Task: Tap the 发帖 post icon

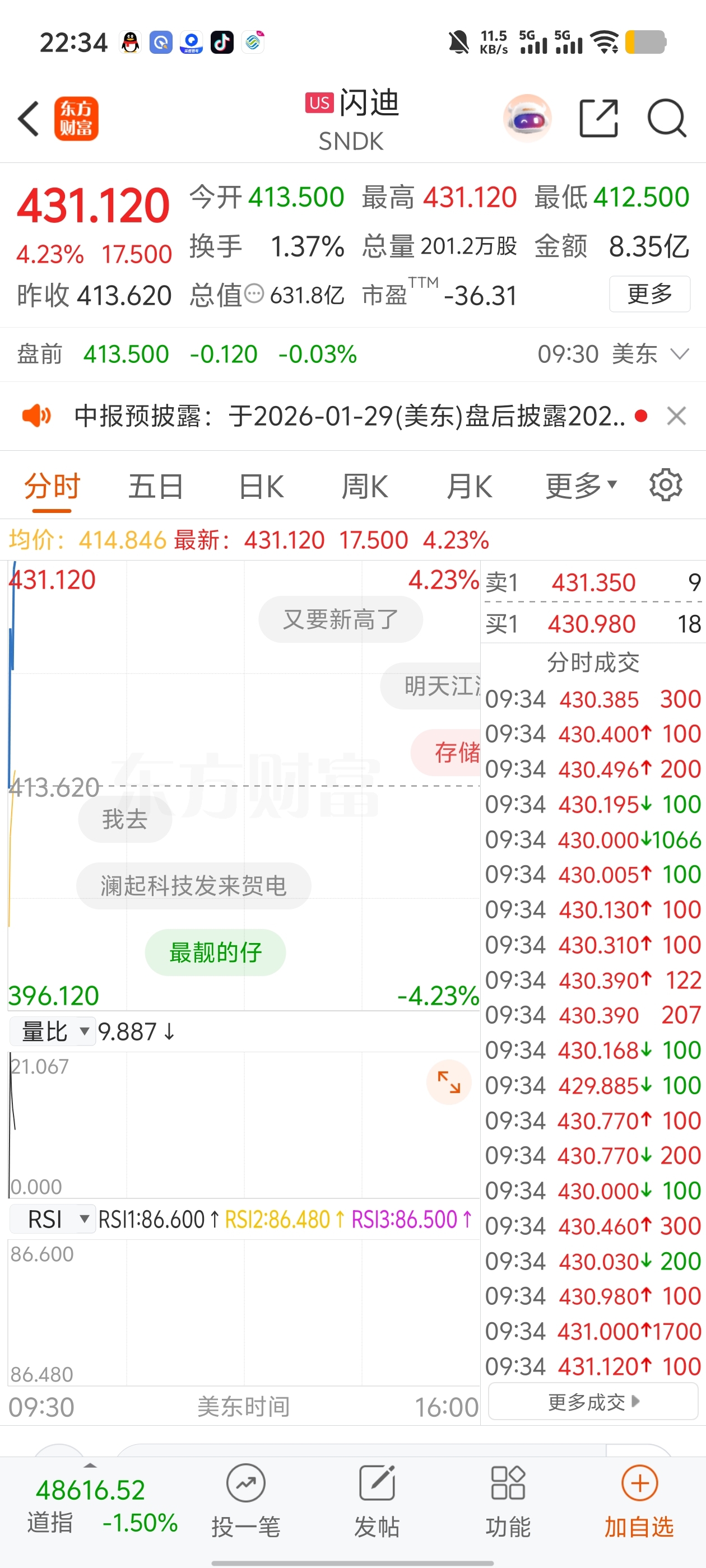Action: 377,1483
